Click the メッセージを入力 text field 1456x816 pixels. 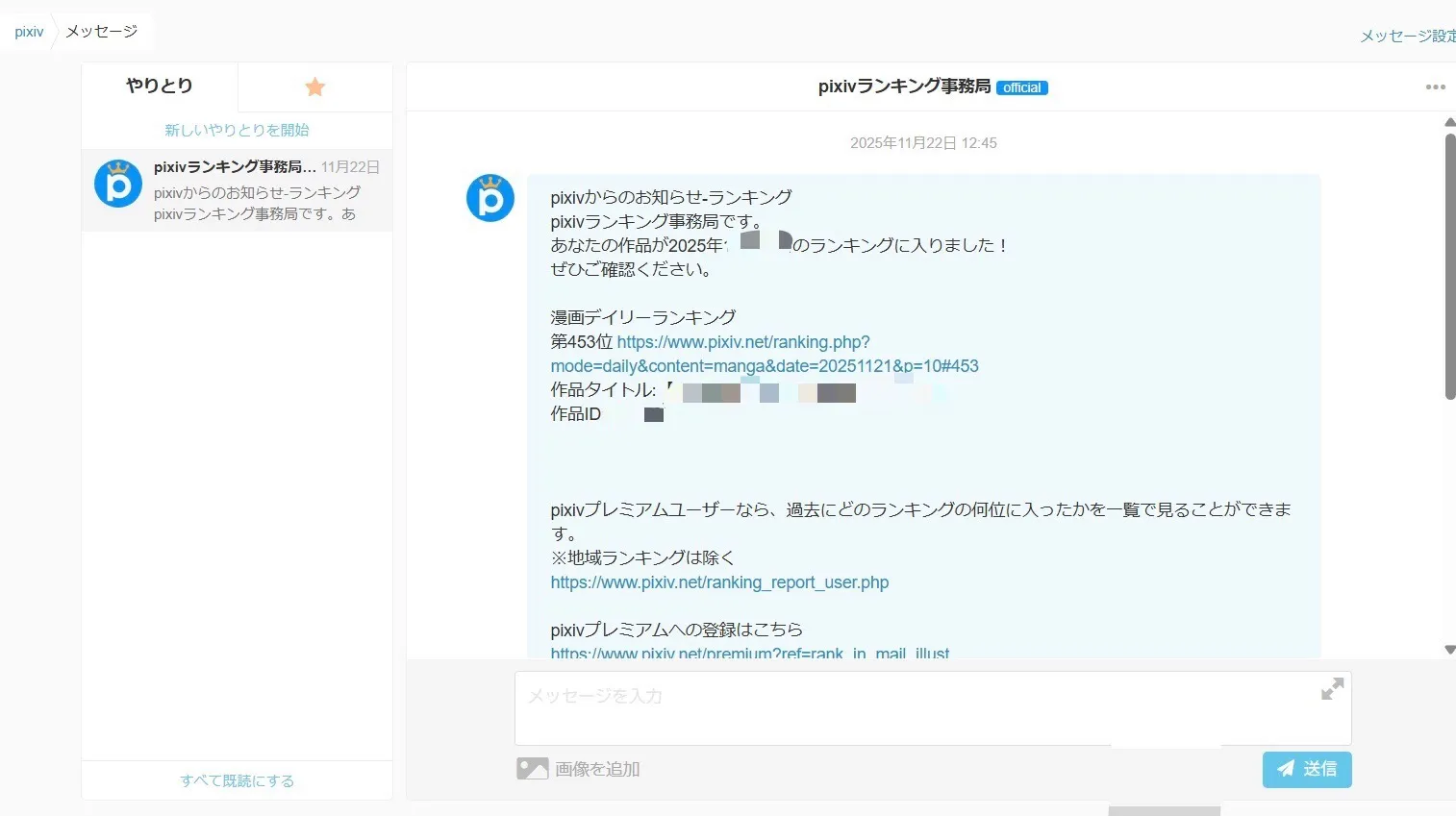933,708
